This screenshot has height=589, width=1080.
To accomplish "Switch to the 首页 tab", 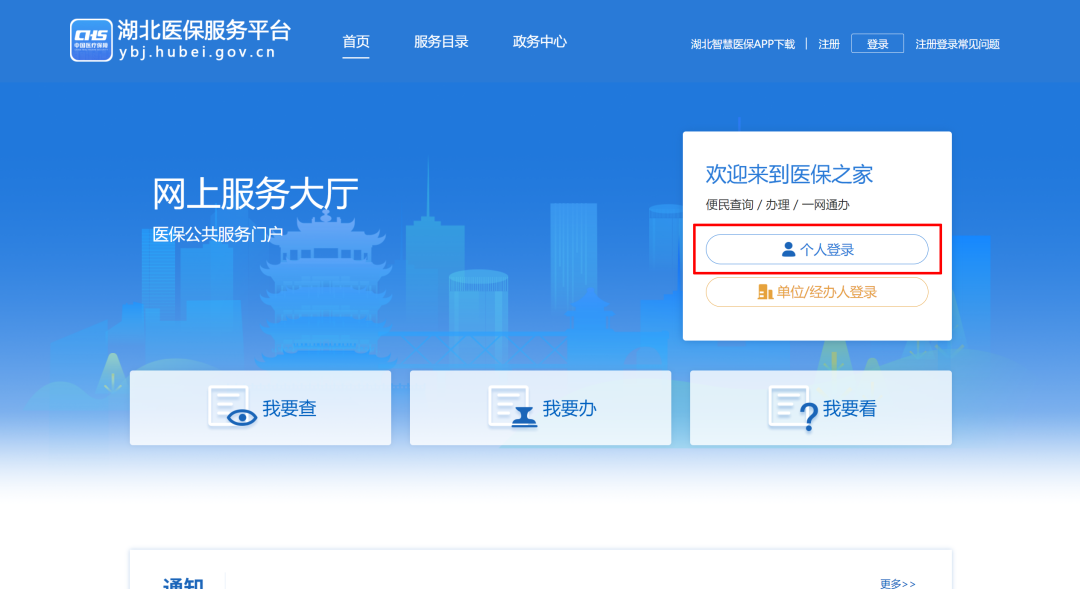I will point(356,42).
